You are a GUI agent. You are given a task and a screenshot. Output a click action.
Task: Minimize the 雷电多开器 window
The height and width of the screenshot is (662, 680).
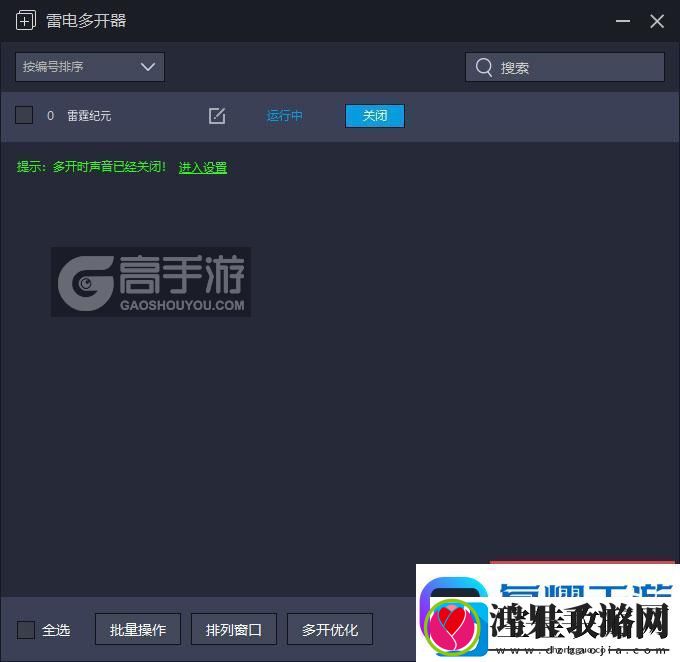point(623,21)
